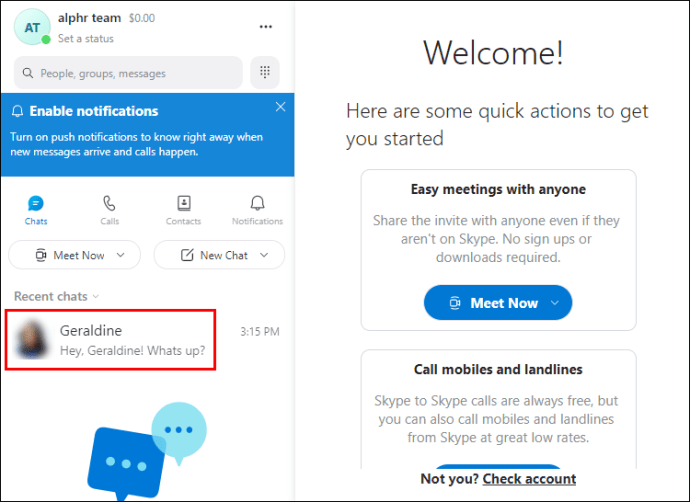Click the green online status dot
This screenshot has width=690, height=502.
(x=46, y=40)
